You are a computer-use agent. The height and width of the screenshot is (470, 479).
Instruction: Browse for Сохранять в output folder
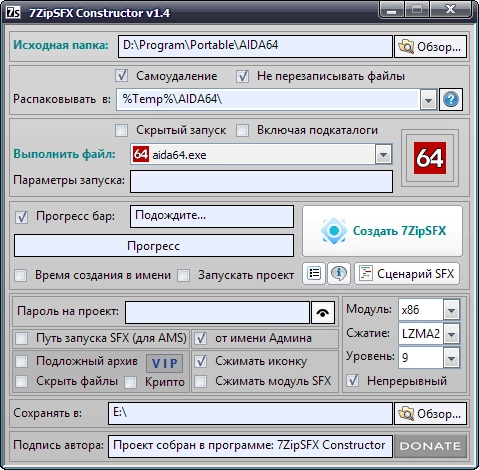point(430,413)
